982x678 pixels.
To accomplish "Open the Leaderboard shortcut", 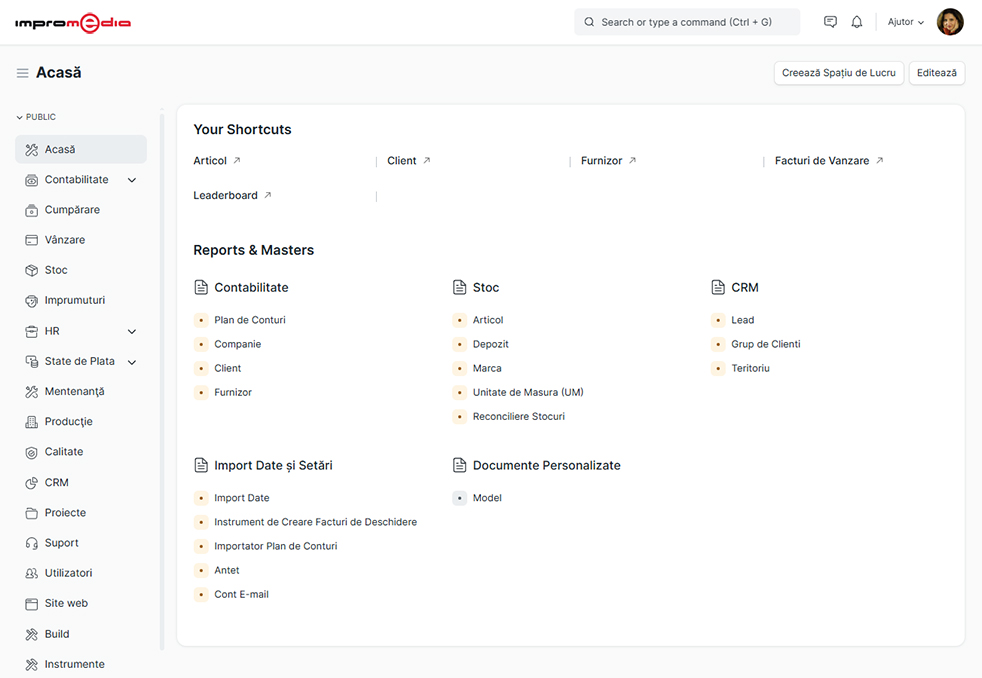I will point(226,195).
